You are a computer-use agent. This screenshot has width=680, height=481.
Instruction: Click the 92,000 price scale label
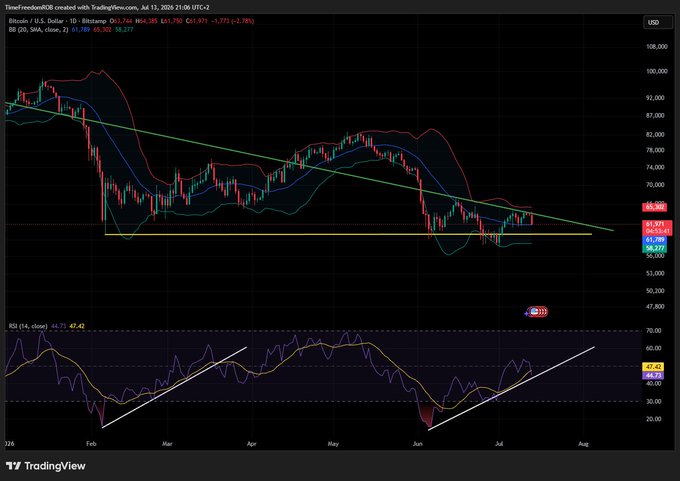(657, 98)
